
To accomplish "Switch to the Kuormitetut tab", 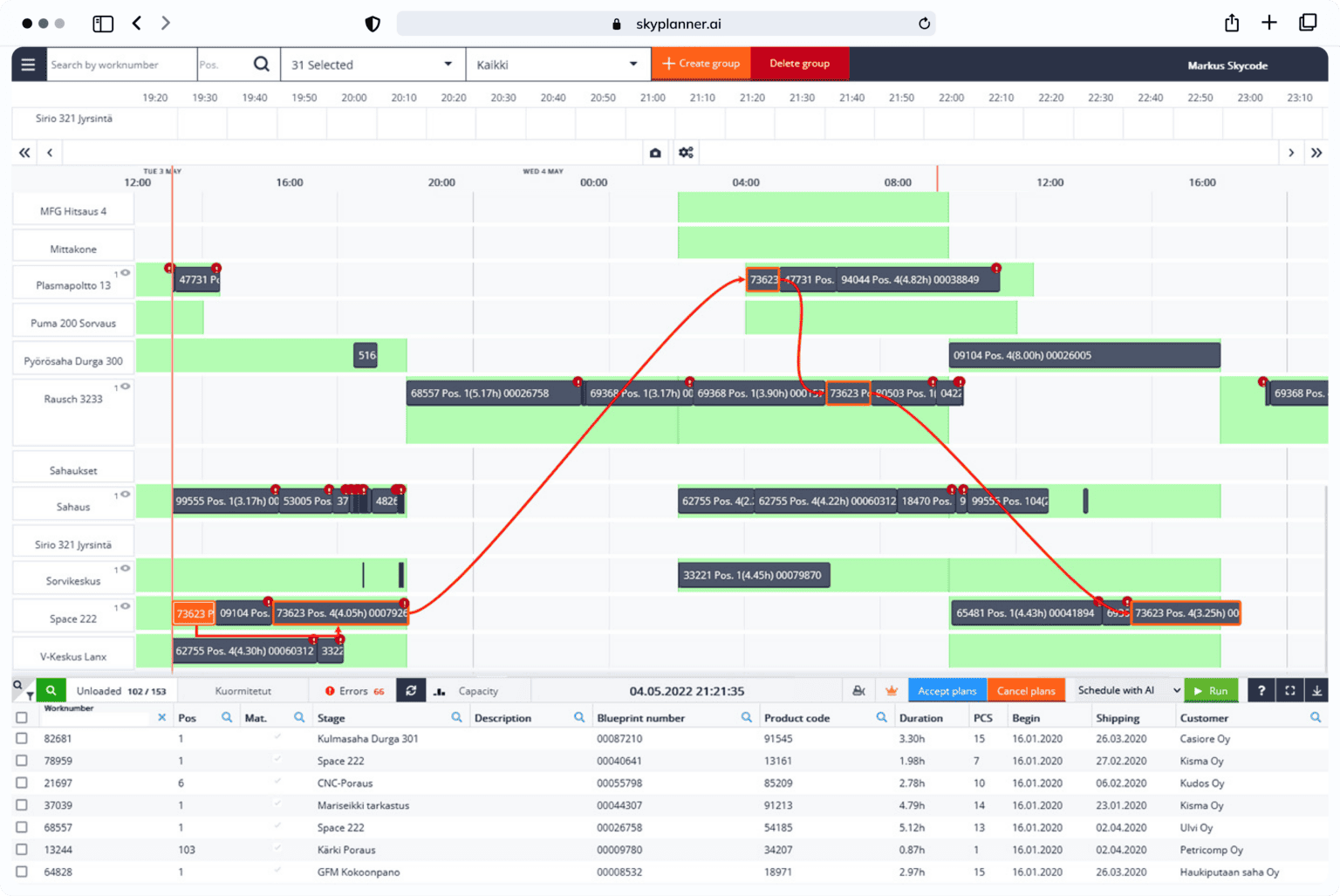I will pyautogui.click(x=244, y=690).
